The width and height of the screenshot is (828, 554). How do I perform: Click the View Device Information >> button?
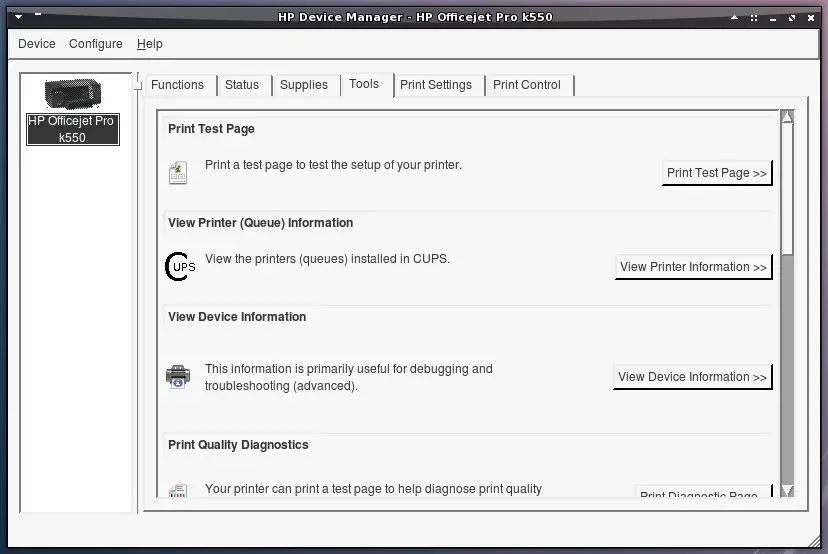(x=692, y=377)
